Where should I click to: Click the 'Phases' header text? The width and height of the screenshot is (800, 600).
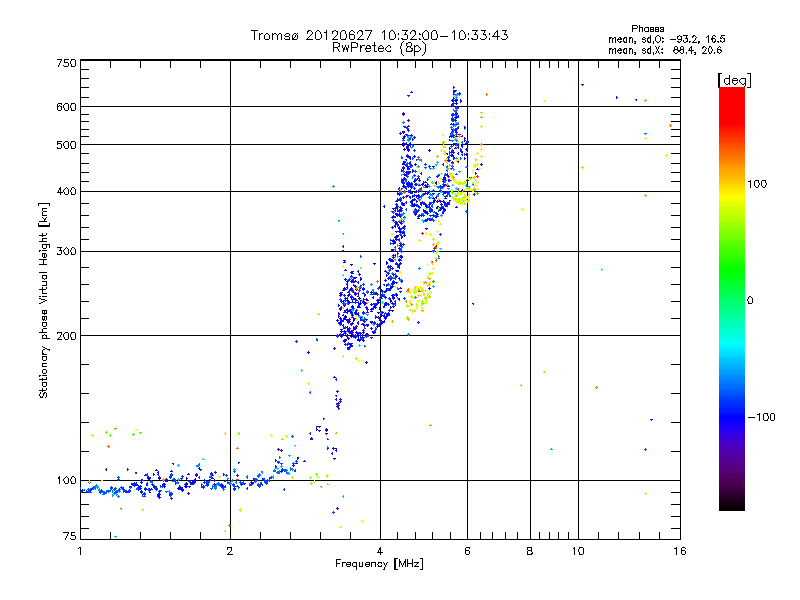coord(647,29)
